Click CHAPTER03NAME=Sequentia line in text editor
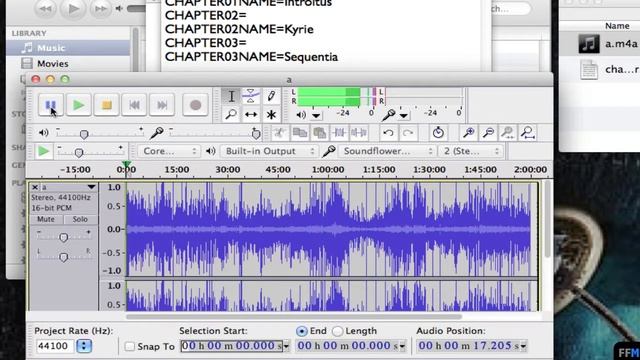 coord(251,57)
